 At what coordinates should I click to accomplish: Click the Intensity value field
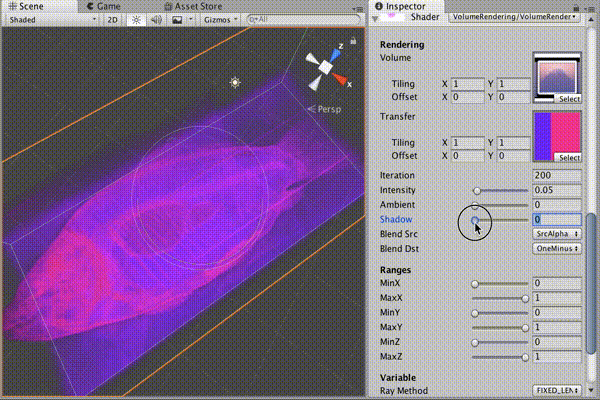557,190
